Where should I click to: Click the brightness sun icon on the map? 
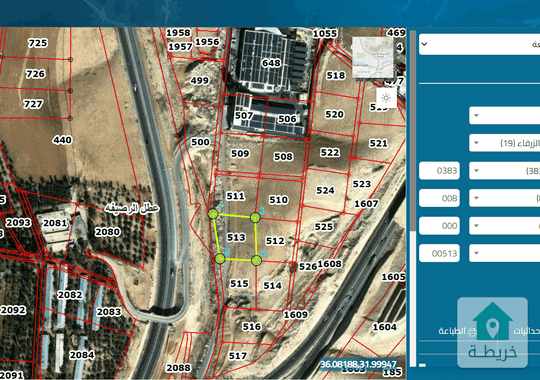click(x=386, y=98)
